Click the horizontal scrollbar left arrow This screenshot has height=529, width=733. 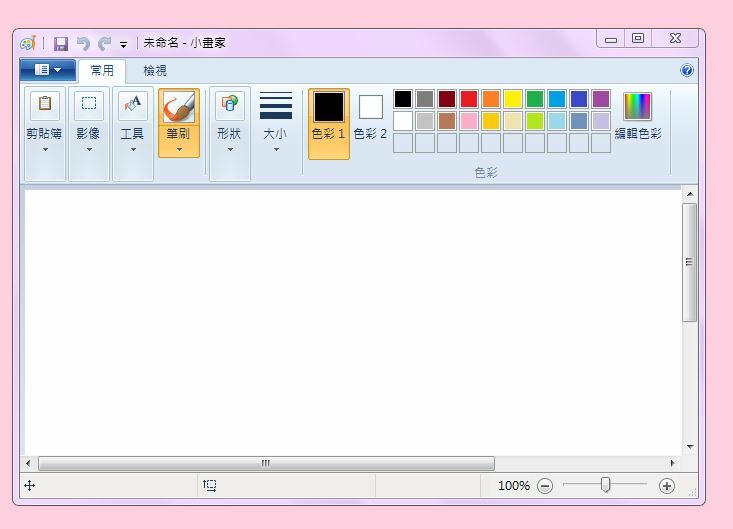point(28,464)
